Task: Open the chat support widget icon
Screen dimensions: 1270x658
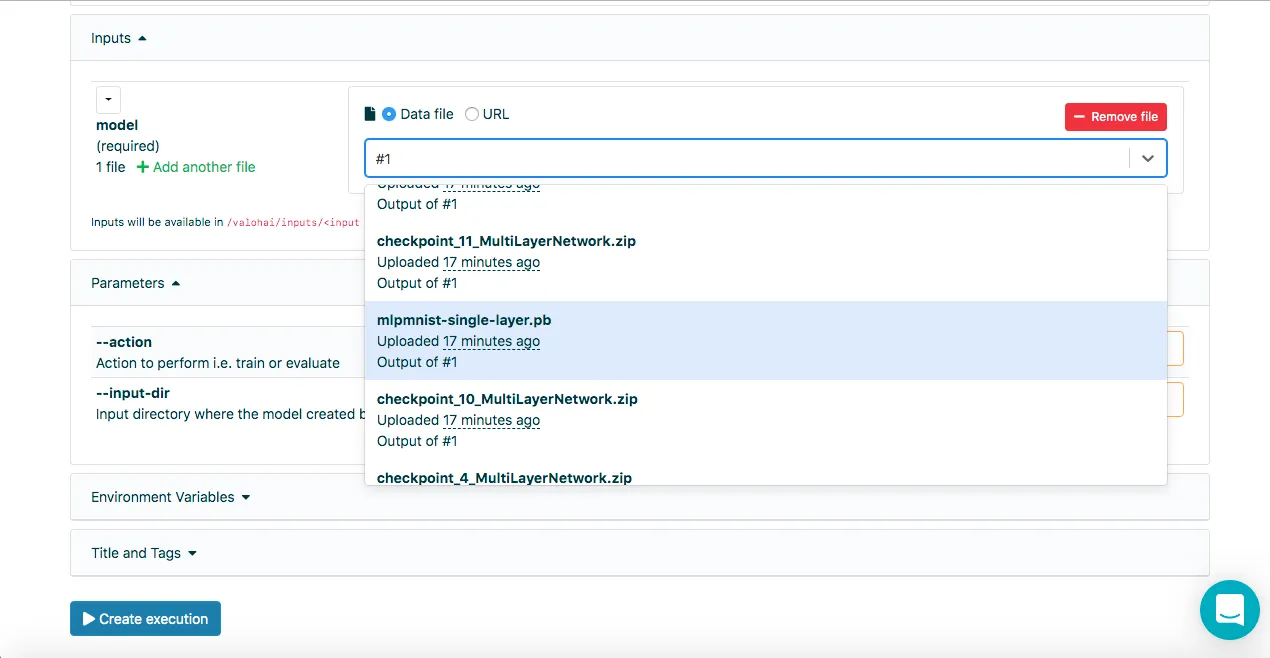Action: pos(1229,610)
